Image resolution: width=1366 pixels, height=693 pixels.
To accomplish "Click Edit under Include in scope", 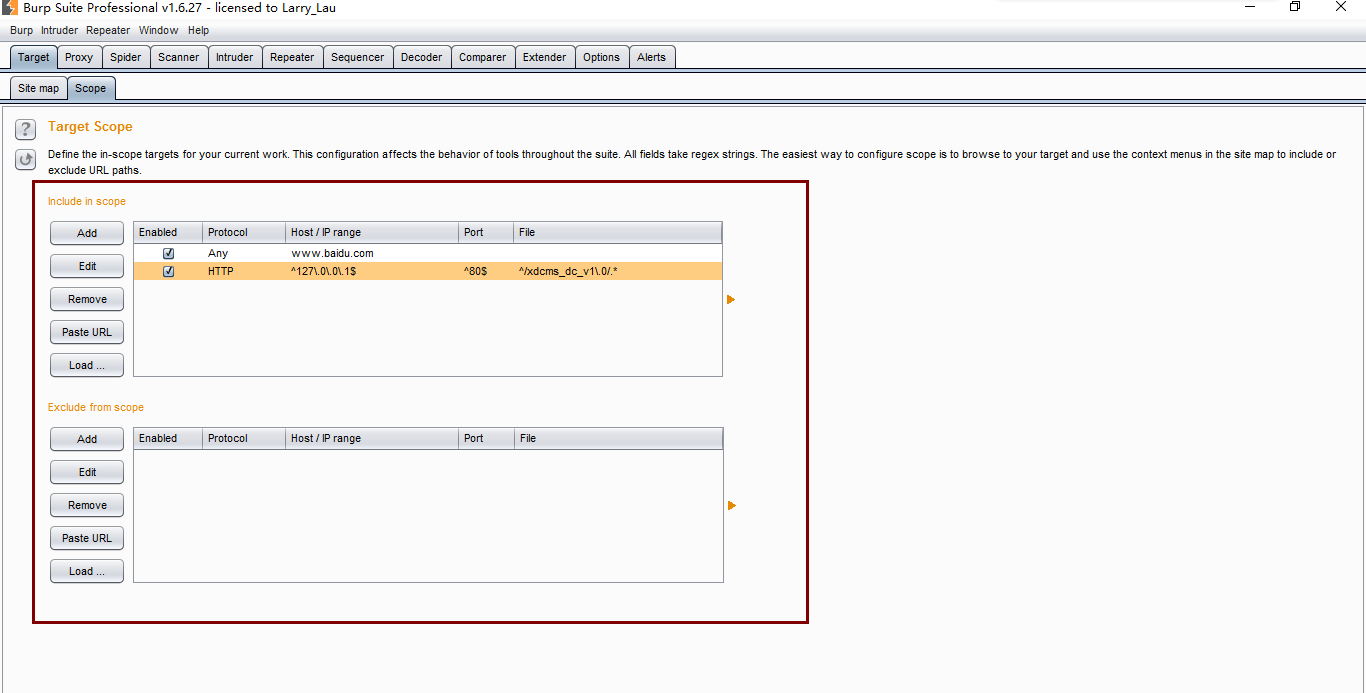I will pos(87,266).
